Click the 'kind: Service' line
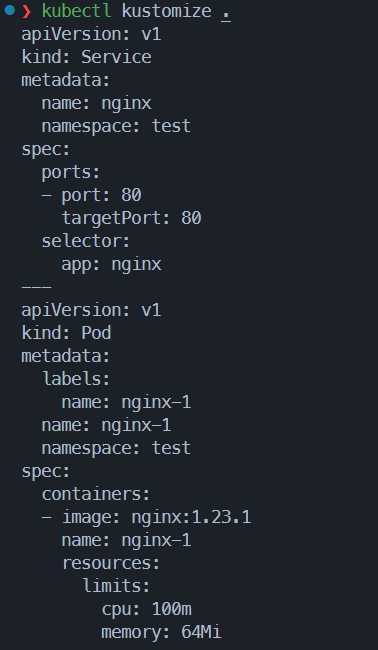Viewport: 378px width, 650px height. click(x=86, y=57)
